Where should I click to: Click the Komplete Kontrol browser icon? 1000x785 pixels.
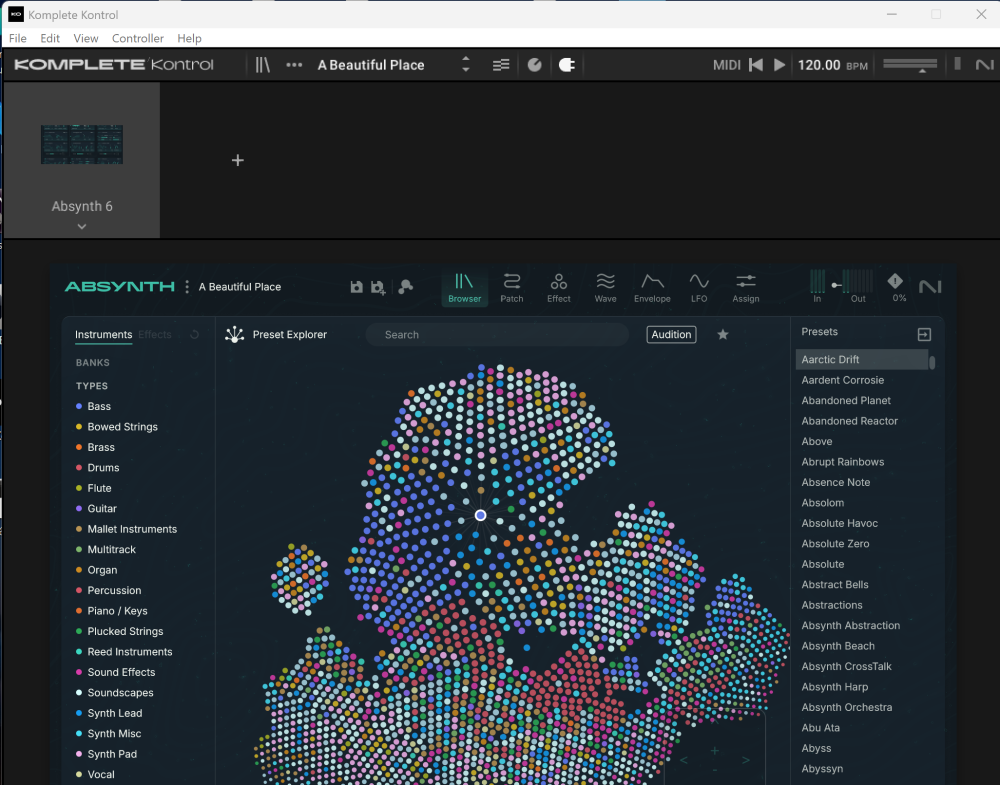click(263, 65)
